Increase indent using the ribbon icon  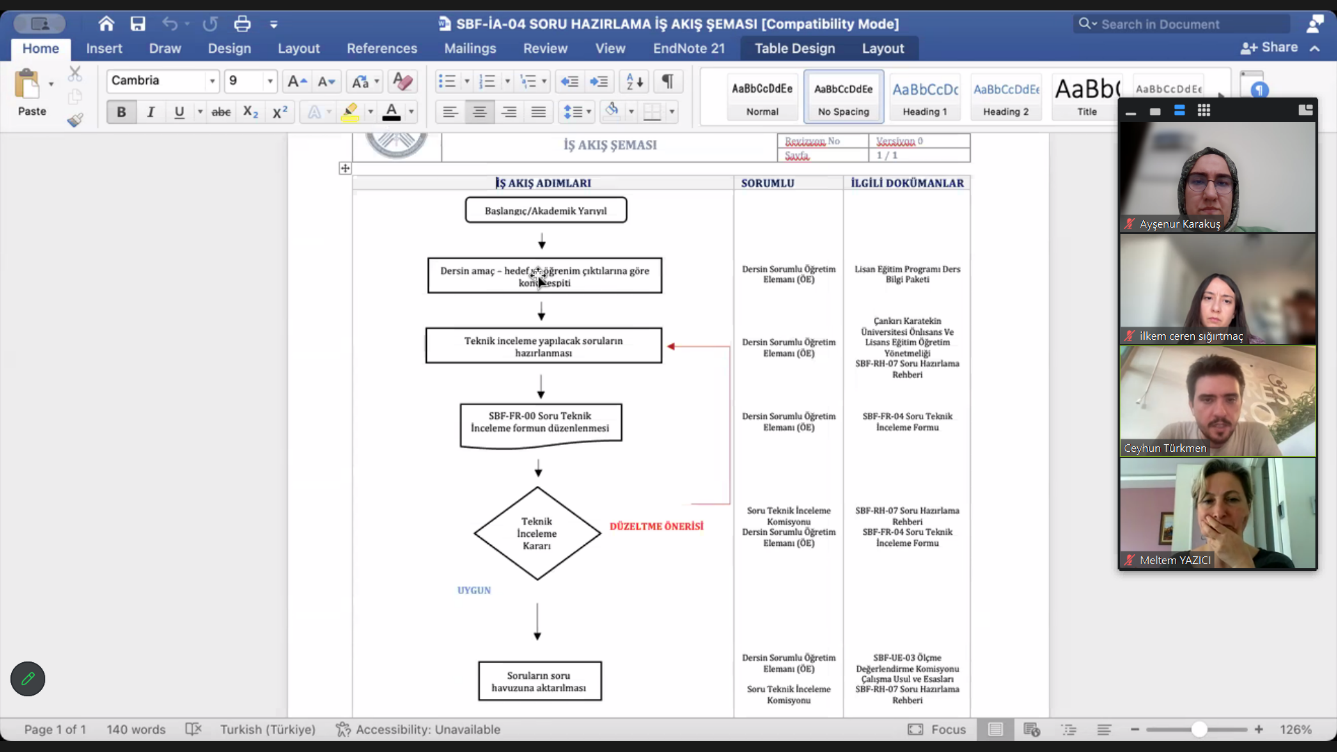599,81
